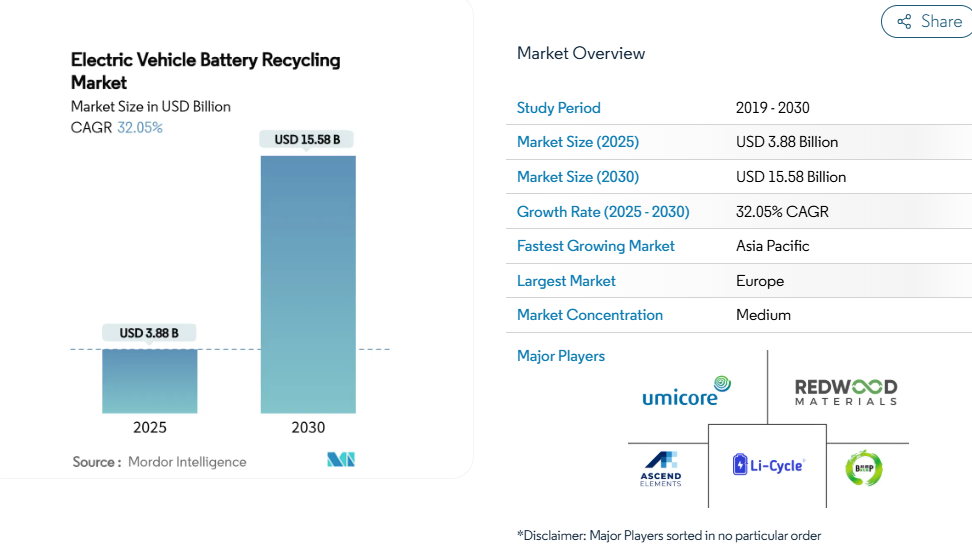
Task: Click the Major Players heading
Action: pyautogui.click(x=560, y=356)
